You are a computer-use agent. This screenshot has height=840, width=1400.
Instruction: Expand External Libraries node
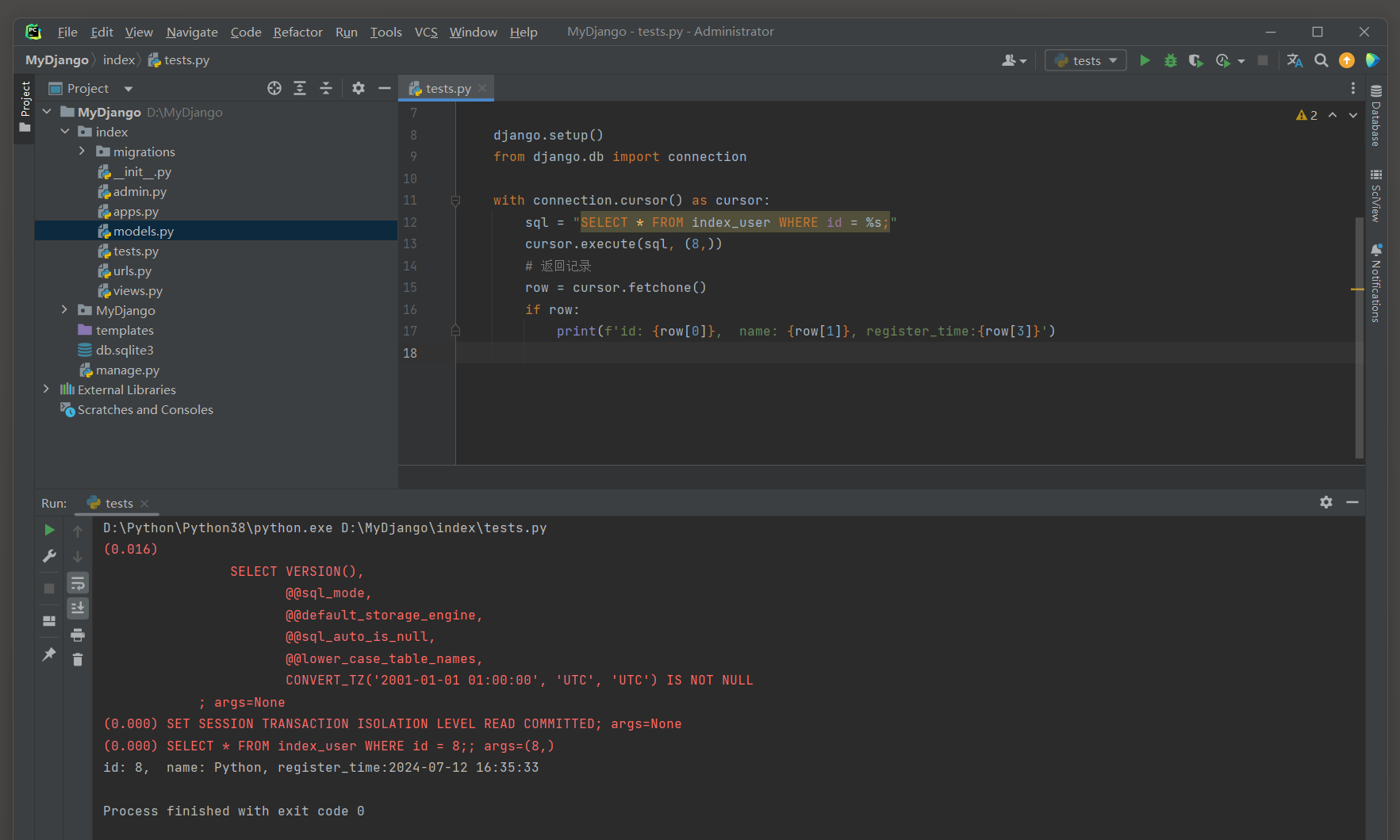[x=47, y=389]
